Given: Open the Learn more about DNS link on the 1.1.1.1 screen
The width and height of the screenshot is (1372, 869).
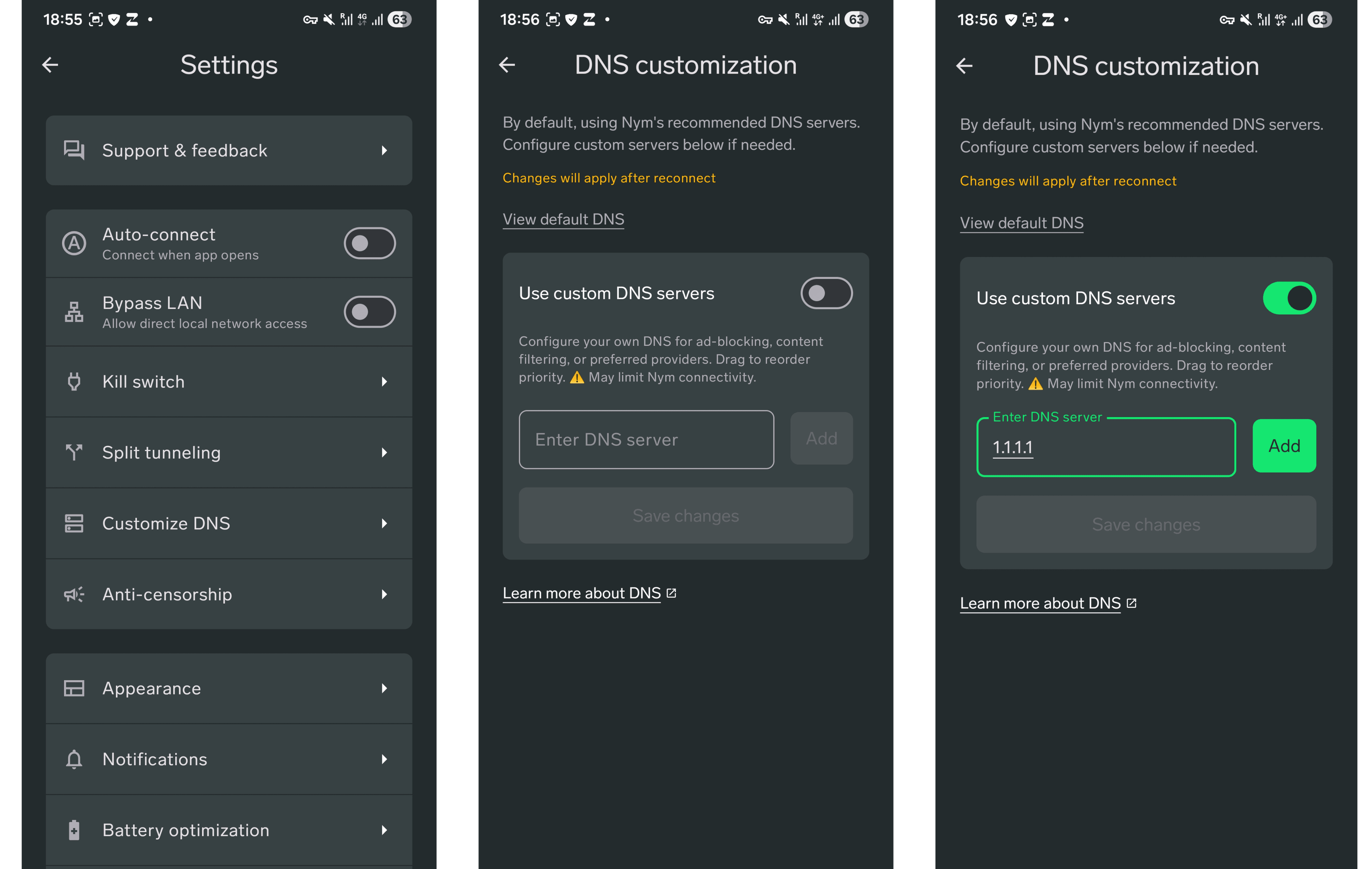Looking at the screenshot, I should coord(1040,603).
